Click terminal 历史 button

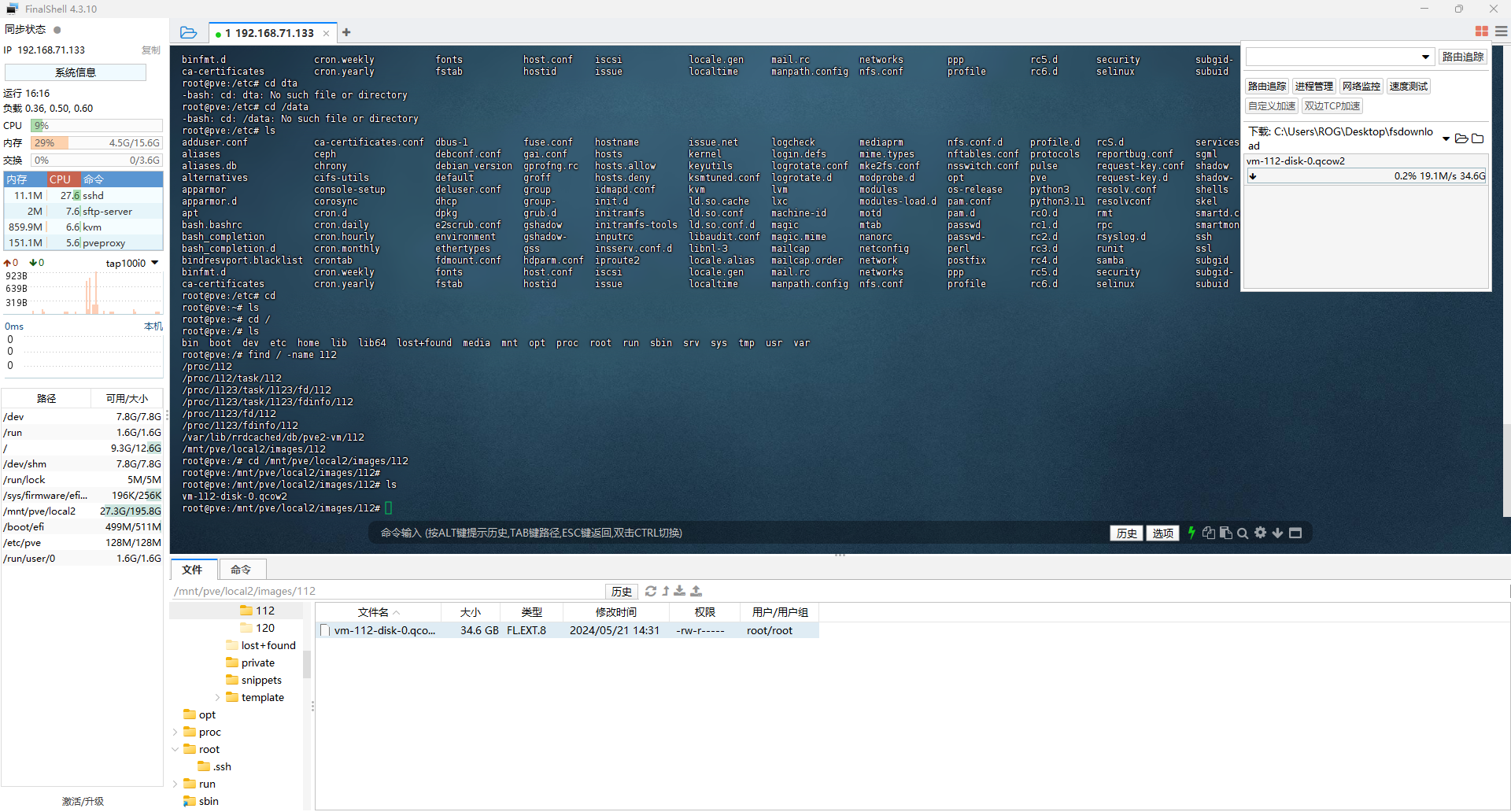click(x=1126, y=533)
